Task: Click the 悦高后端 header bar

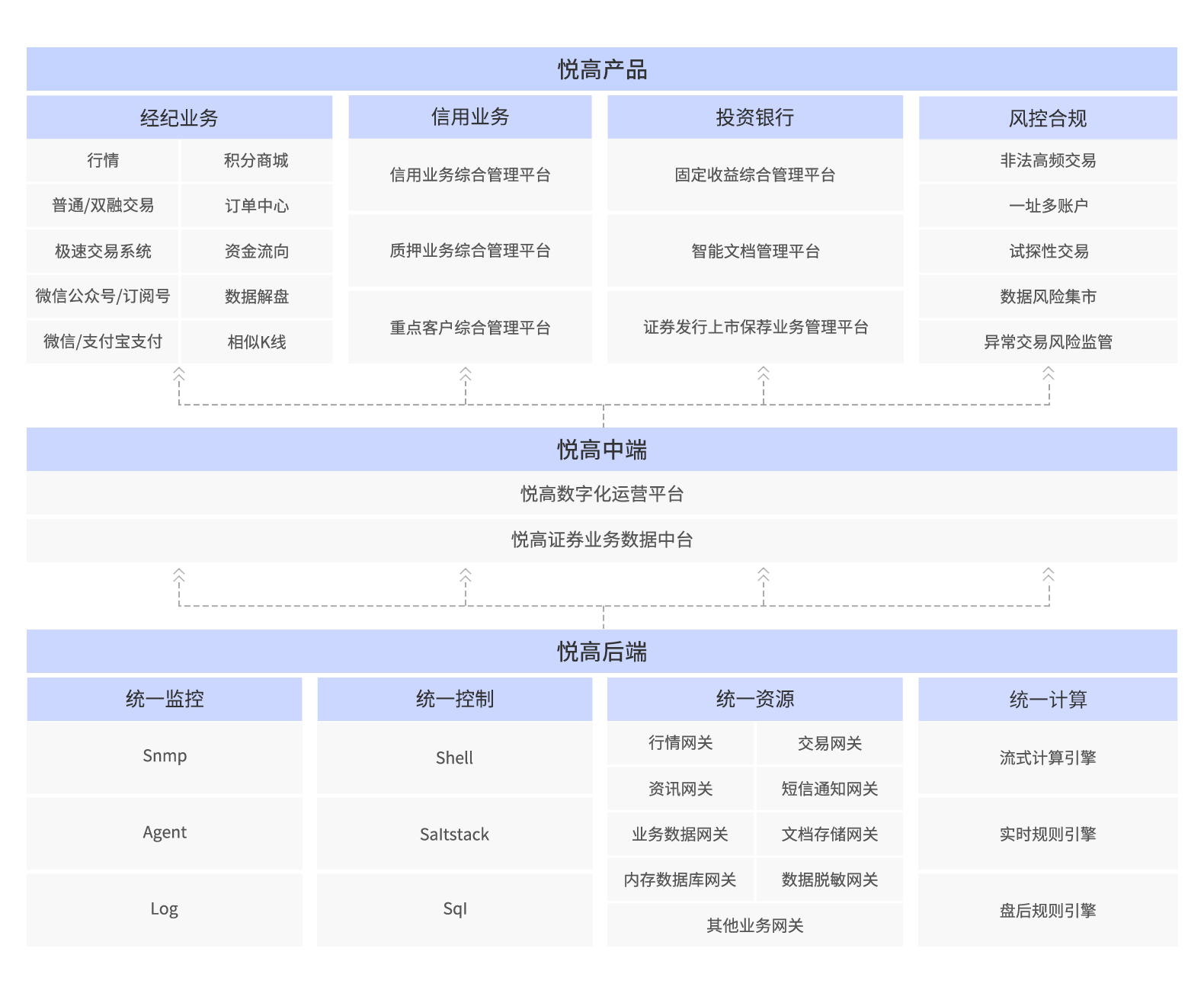Action: pyautogui.click(x=602, y=652)
